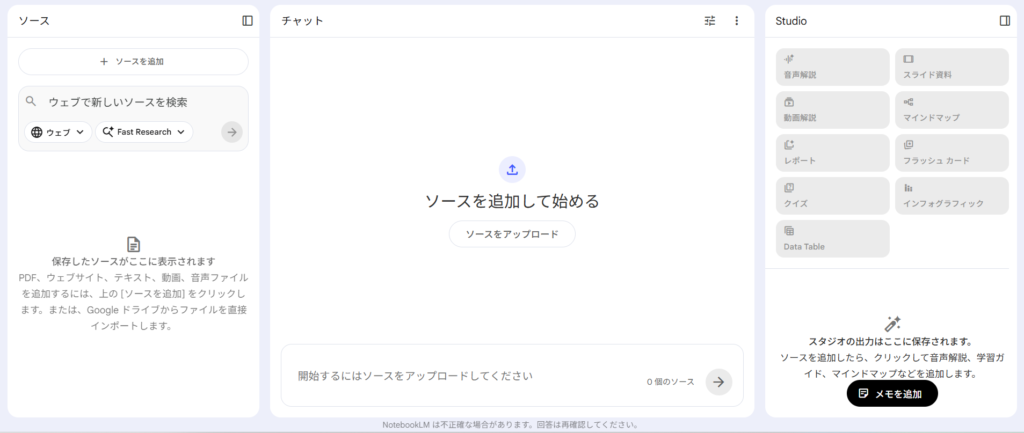
Task: Click the クイズ quiz icon
Action: point(789,187)
